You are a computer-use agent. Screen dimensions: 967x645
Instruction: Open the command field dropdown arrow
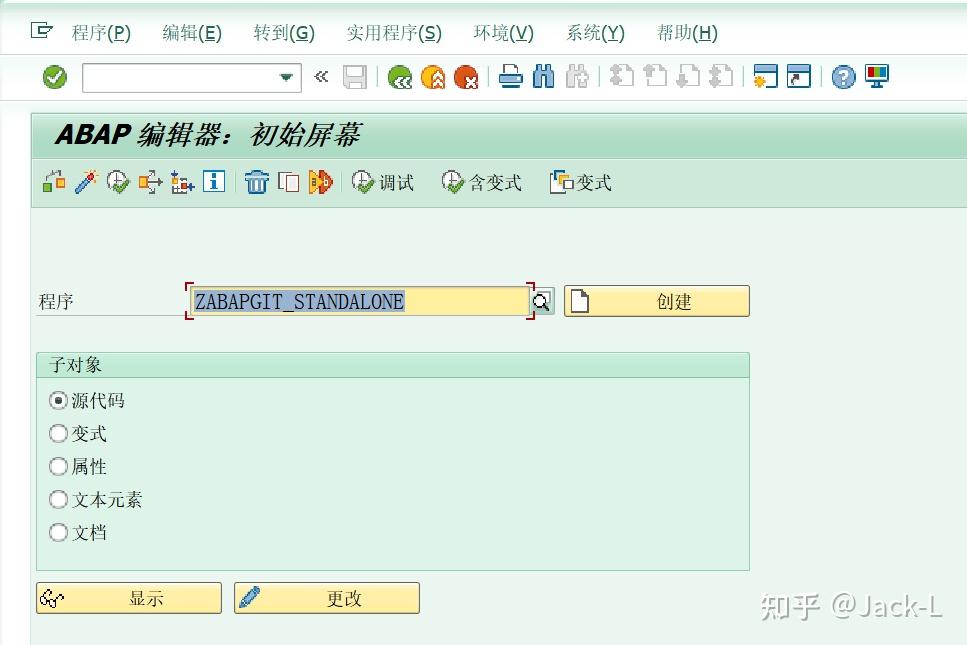pyautogui.click(x=286, y=78)
